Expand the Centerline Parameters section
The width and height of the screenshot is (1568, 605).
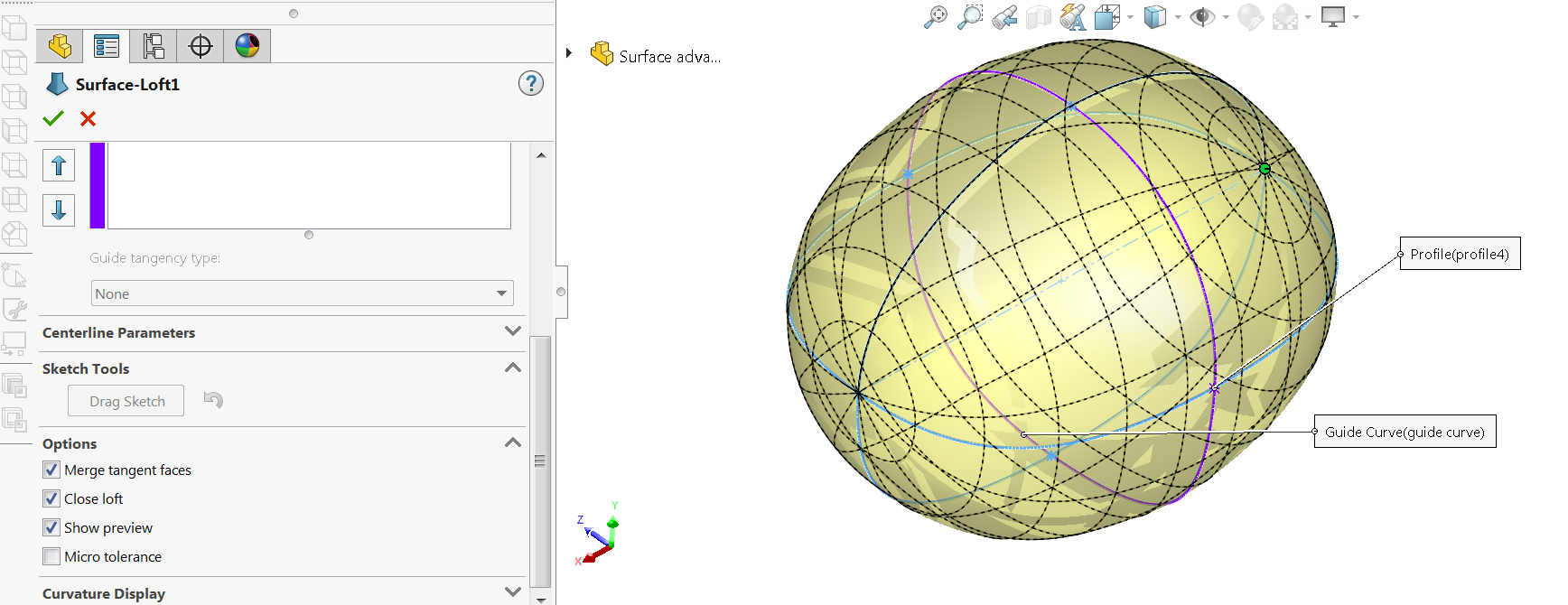[x=512, y=332]
